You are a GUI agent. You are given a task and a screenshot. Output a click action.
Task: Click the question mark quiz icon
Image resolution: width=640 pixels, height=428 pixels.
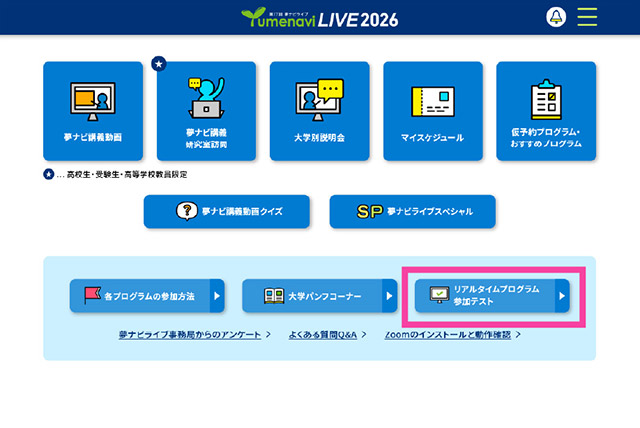click(x=187, y=211)
